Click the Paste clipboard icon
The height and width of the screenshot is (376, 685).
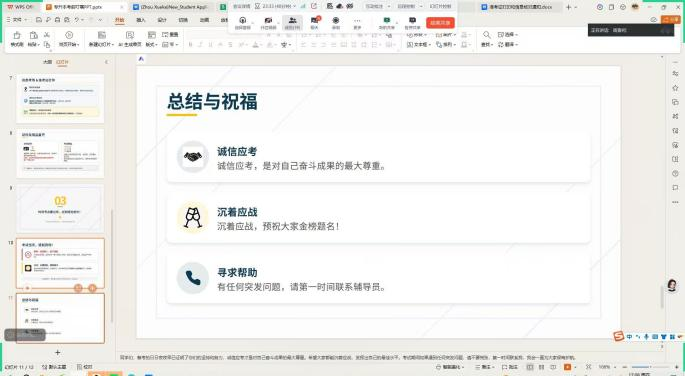point(33,35)
